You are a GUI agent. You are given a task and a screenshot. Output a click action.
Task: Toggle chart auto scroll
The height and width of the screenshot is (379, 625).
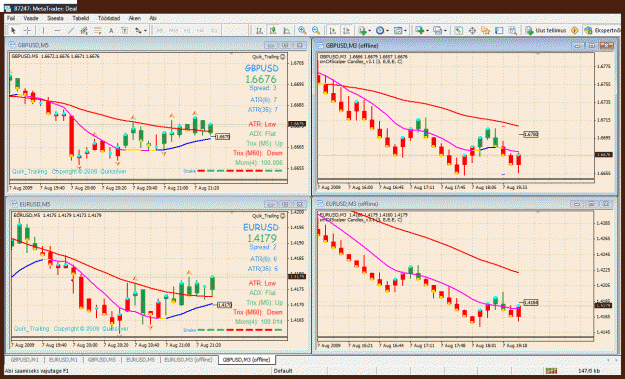[x=333, y=31]
